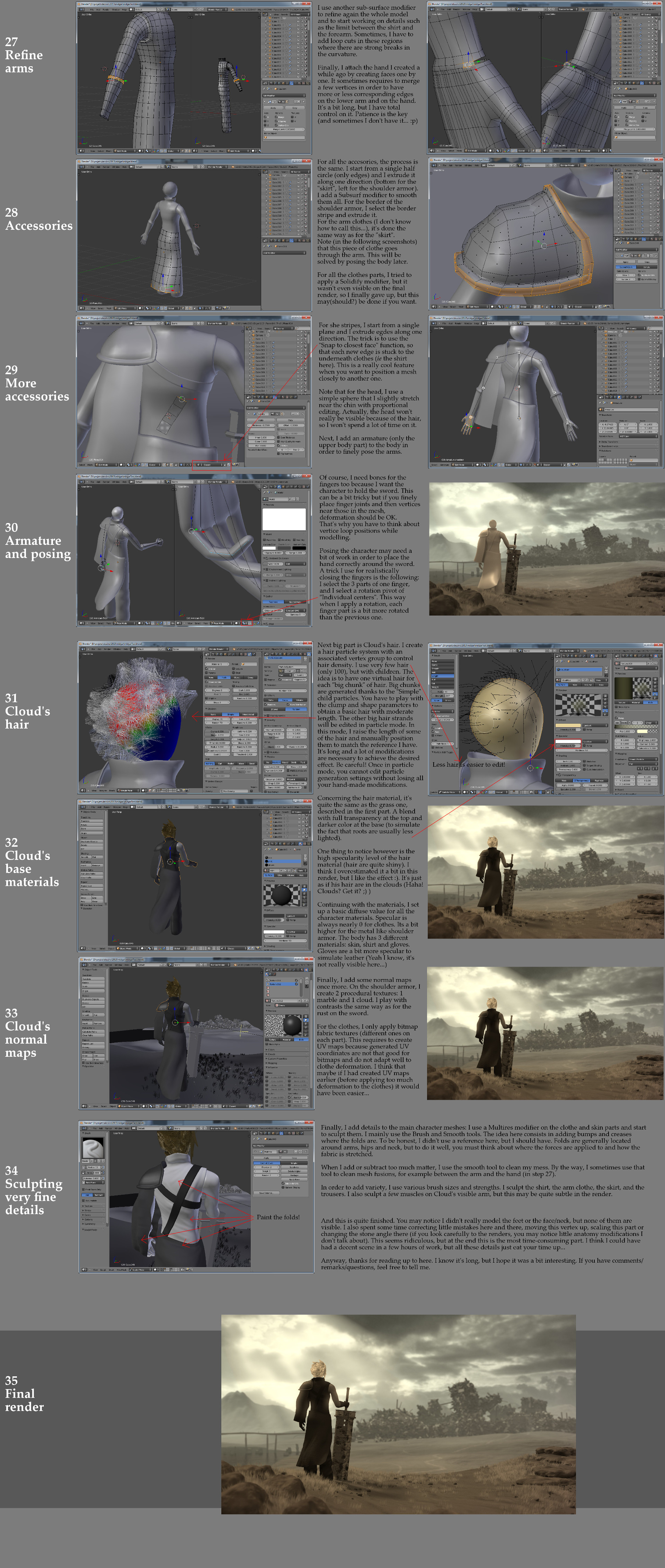
Task: Expand the Texture panel in sculpt brush settings
Action: tap(89, 1206)
